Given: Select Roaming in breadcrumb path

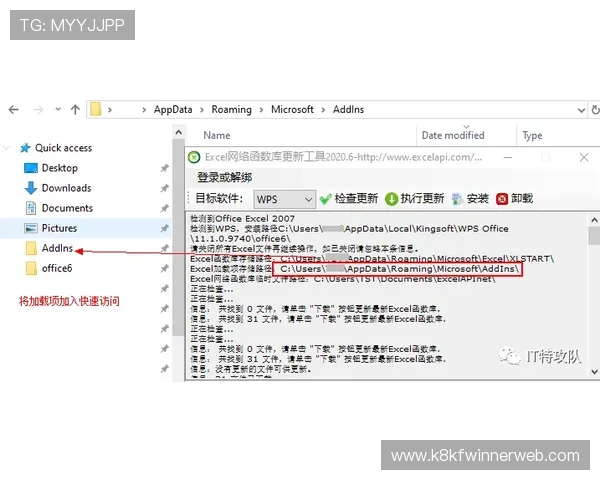Looking at the screenshot, I should click(232, 109).
